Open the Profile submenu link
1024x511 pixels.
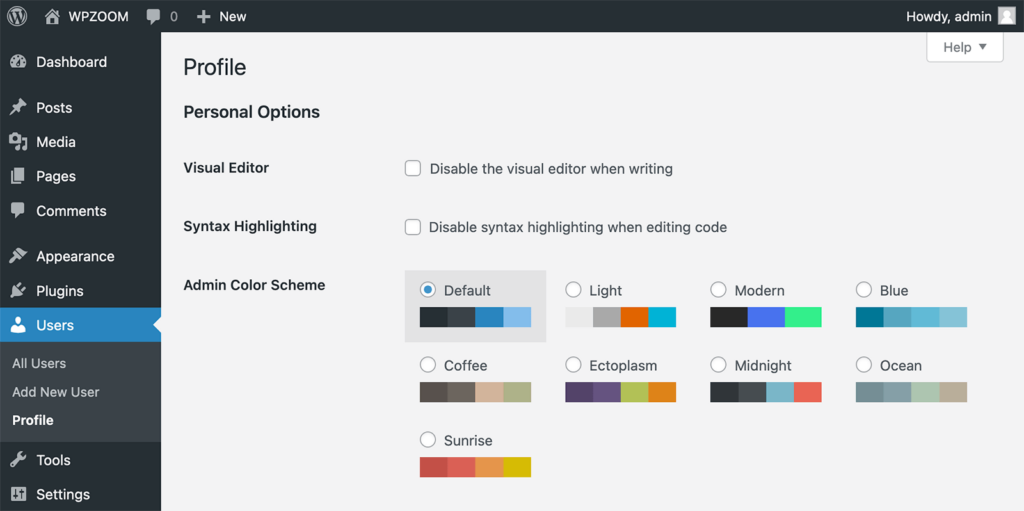click(x=33, y=420)
